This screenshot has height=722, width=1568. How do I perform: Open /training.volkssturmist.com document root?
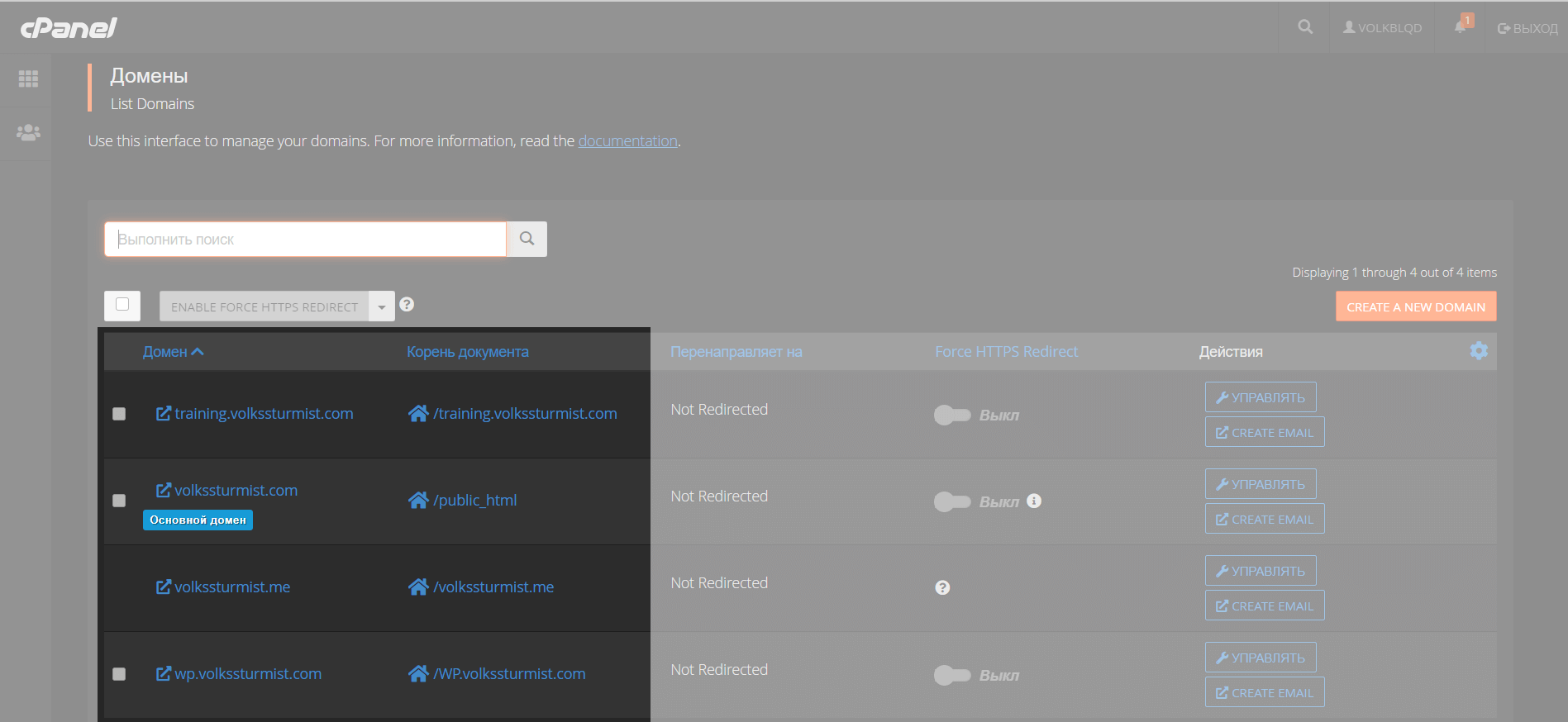tap(525, 413)
